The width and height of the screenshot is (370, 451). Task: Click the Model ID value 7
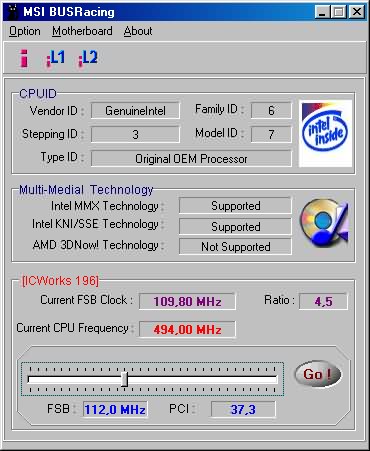point(271,134)
